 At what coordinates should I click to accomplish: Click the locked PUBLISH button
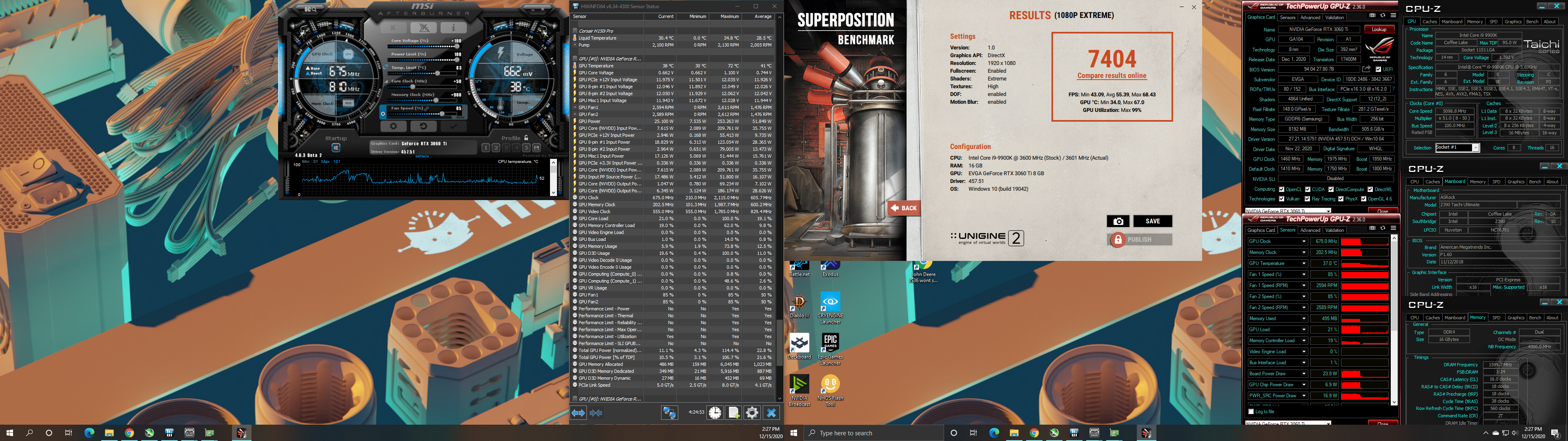(1140, 239)
